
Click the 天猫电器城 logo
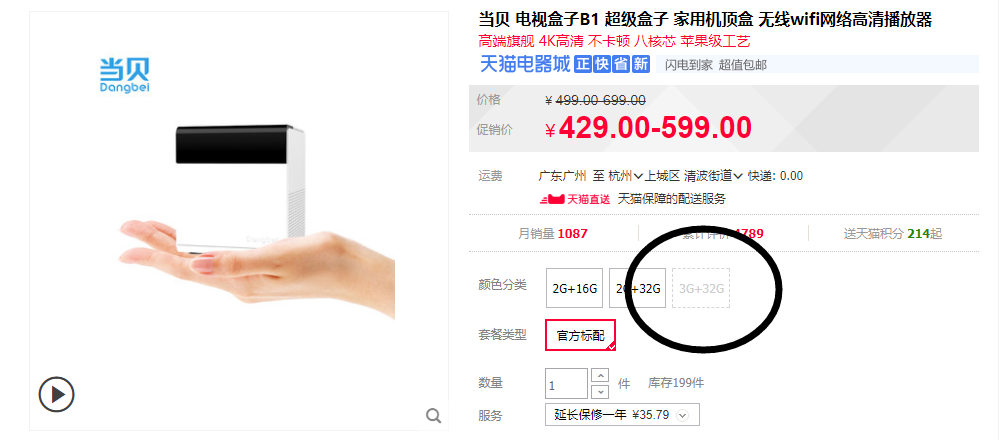(x=525, y=64)
